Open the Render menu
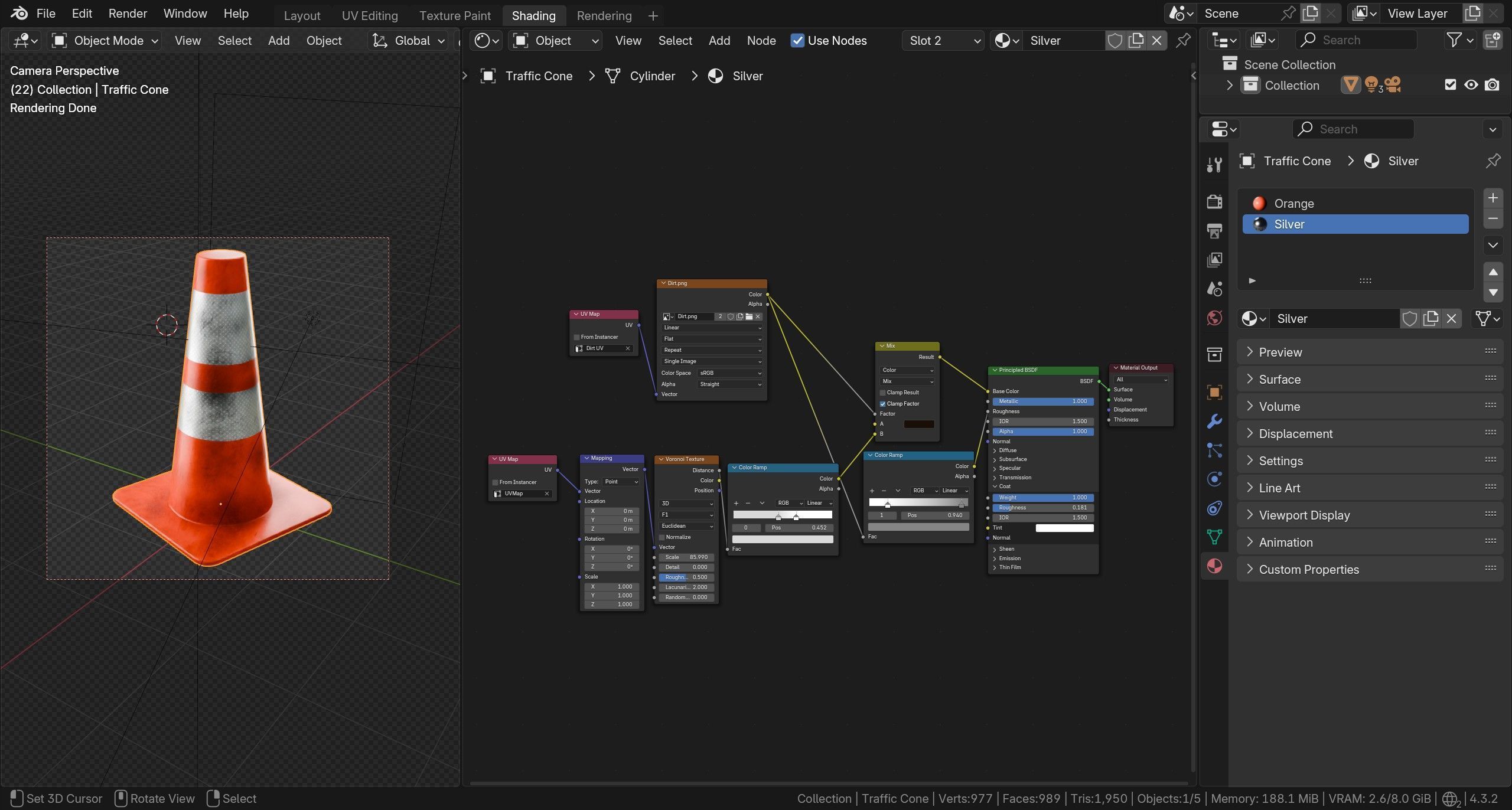Image resolution: width=1512 pixels, height=810 pixels. pyautogui.click(x=128, y=14)
